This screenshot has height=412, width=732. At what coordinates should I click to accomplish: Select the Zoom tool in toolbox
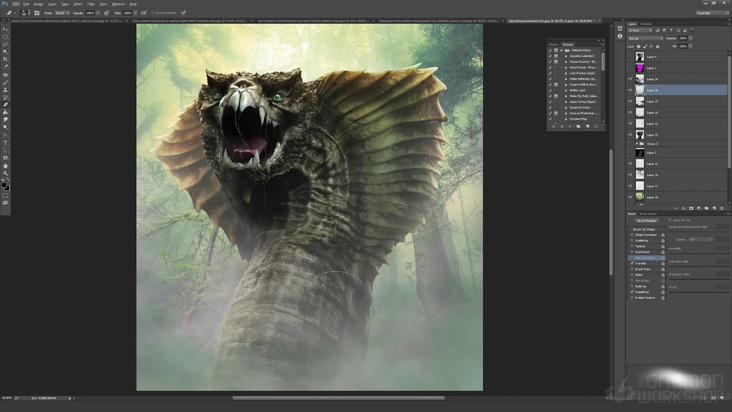click(x=6, y=173)
